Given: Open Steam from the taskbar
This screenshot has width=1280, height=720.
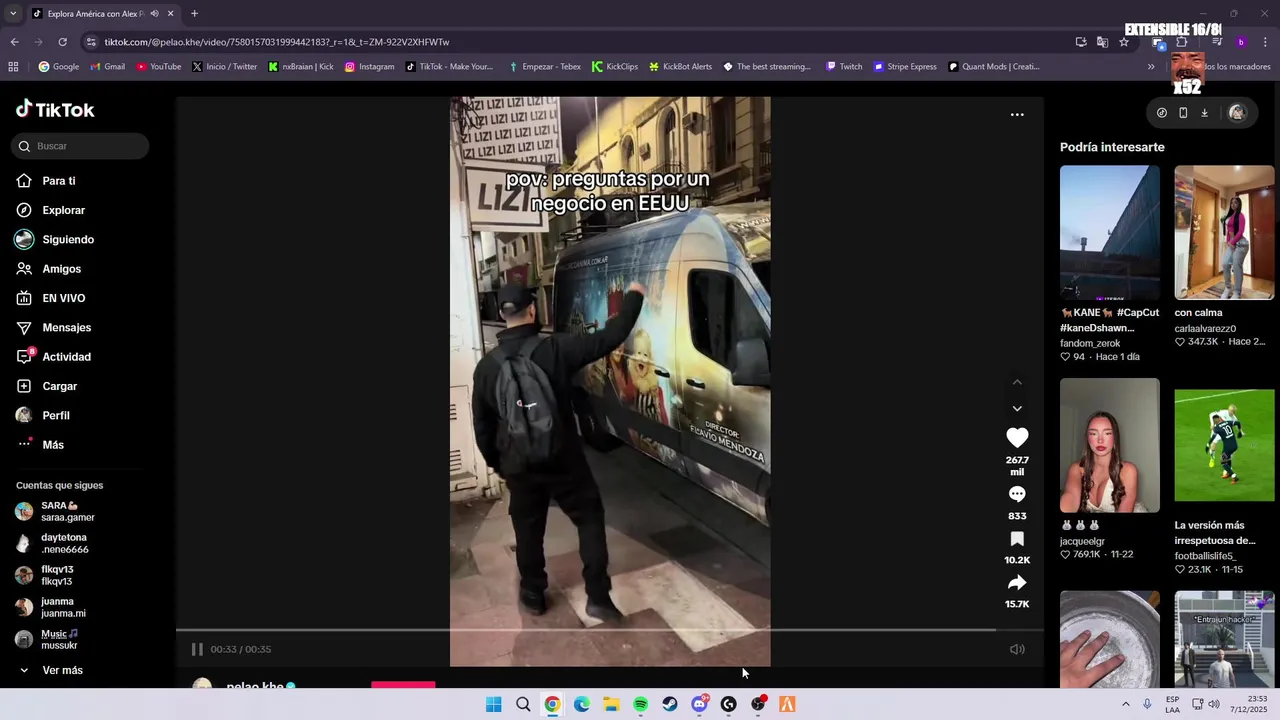Looking at the screenshot, I should [x=670, y=704].
